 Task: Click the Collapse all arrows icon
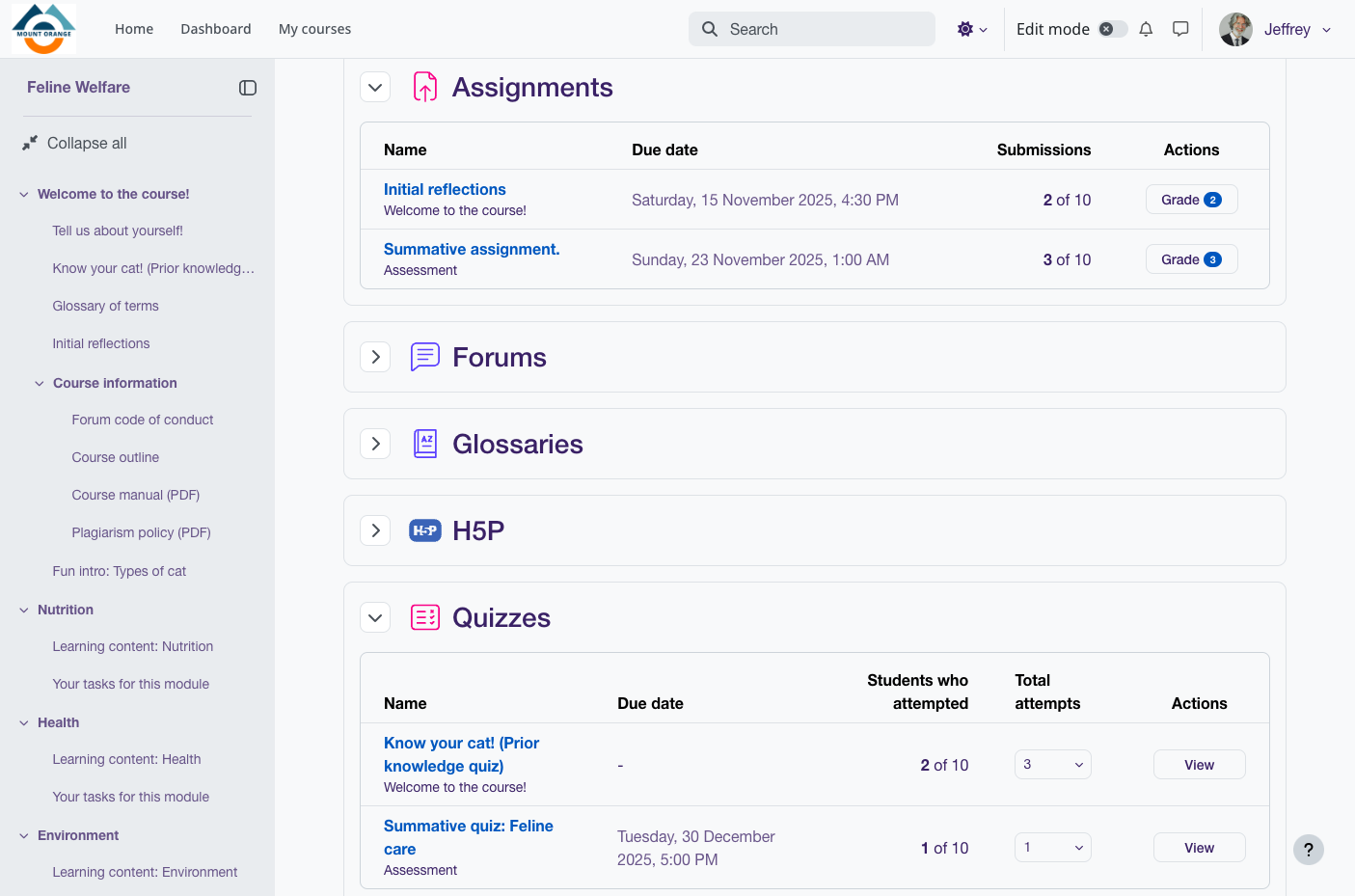pyautogui.click(x=30, y=143)
